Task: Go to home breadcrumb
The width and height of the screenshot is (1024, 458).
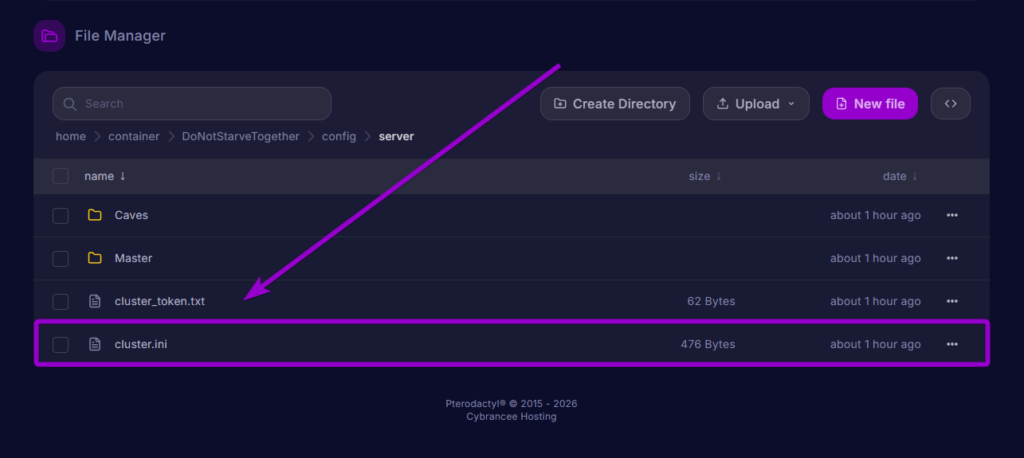Action: [71, 137]
